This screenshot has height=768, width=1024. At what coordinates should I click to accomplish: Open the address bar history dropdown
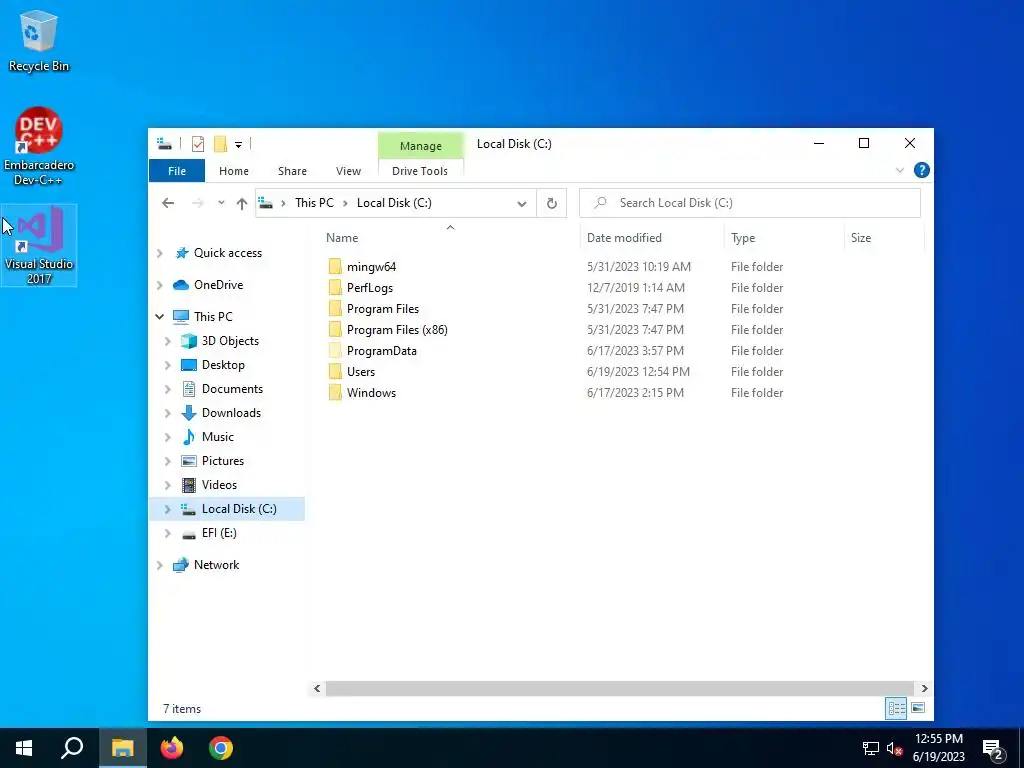pyautogui.click(x=522, y=203)
